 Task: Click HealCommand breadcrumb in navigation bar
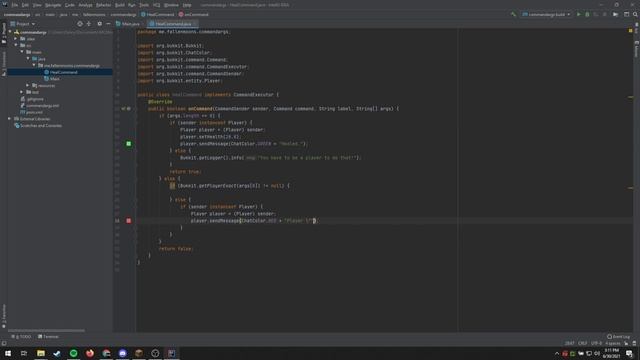(x=158, y=14)
